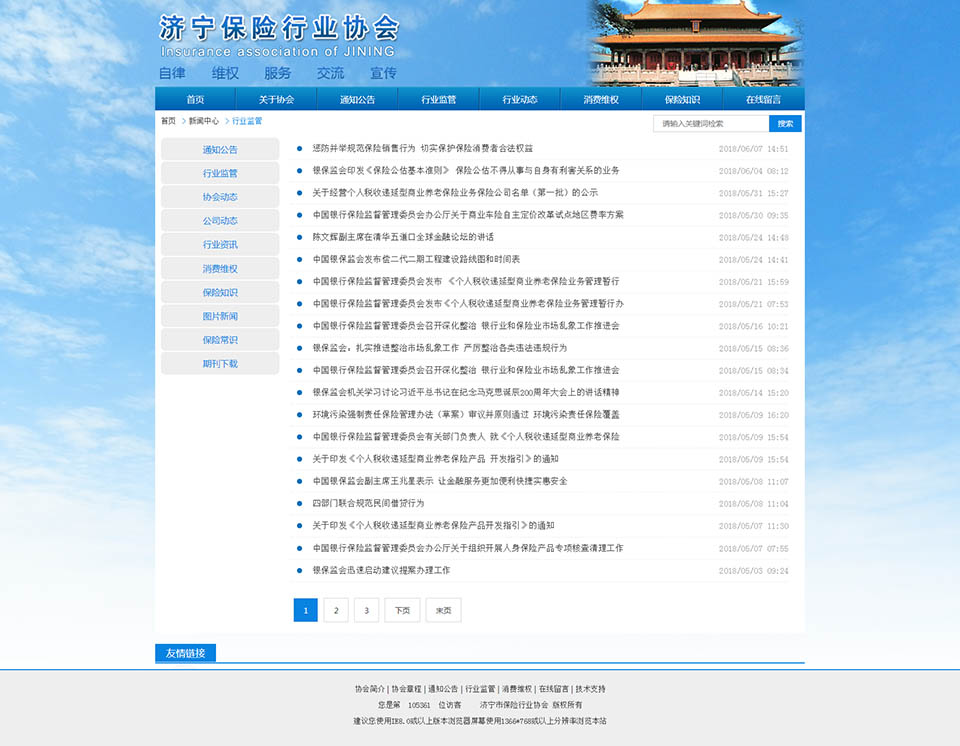The width and height of the screenshot is (960, 746).
Task: Go to page 2 of the list
Action: (x=336, y=610)
